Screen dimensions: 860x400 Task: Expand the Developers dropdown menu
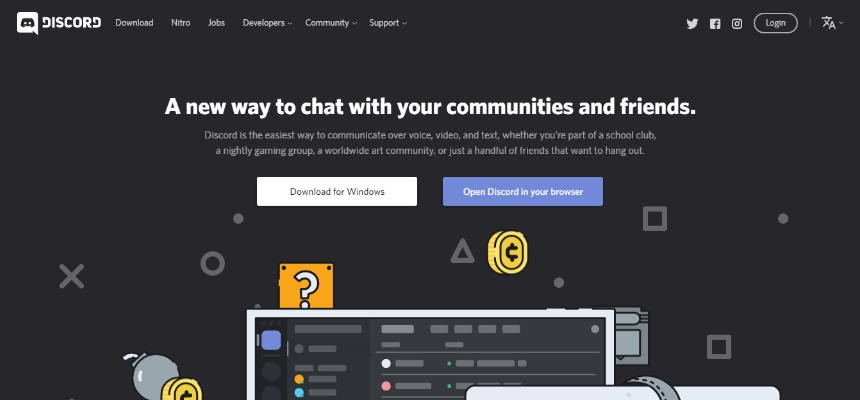coord(267,23)
